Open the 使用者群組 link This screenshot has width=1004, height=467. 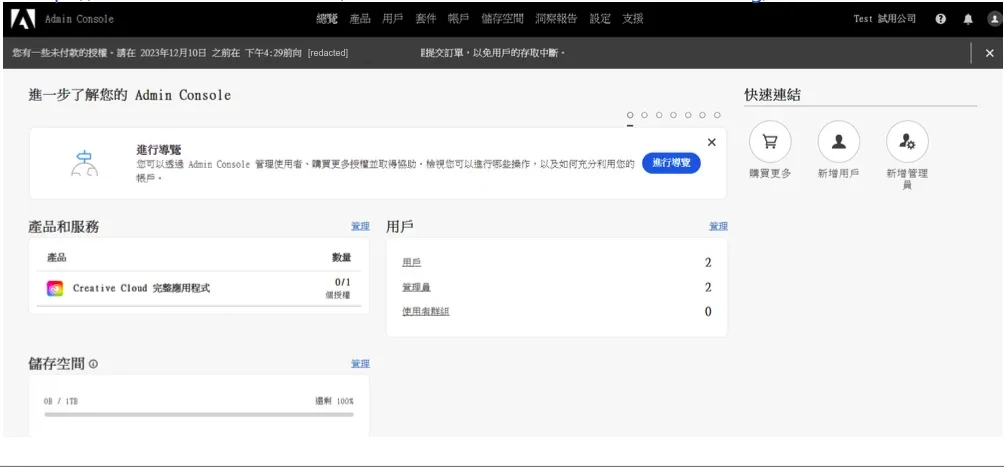tap(426, 312)
